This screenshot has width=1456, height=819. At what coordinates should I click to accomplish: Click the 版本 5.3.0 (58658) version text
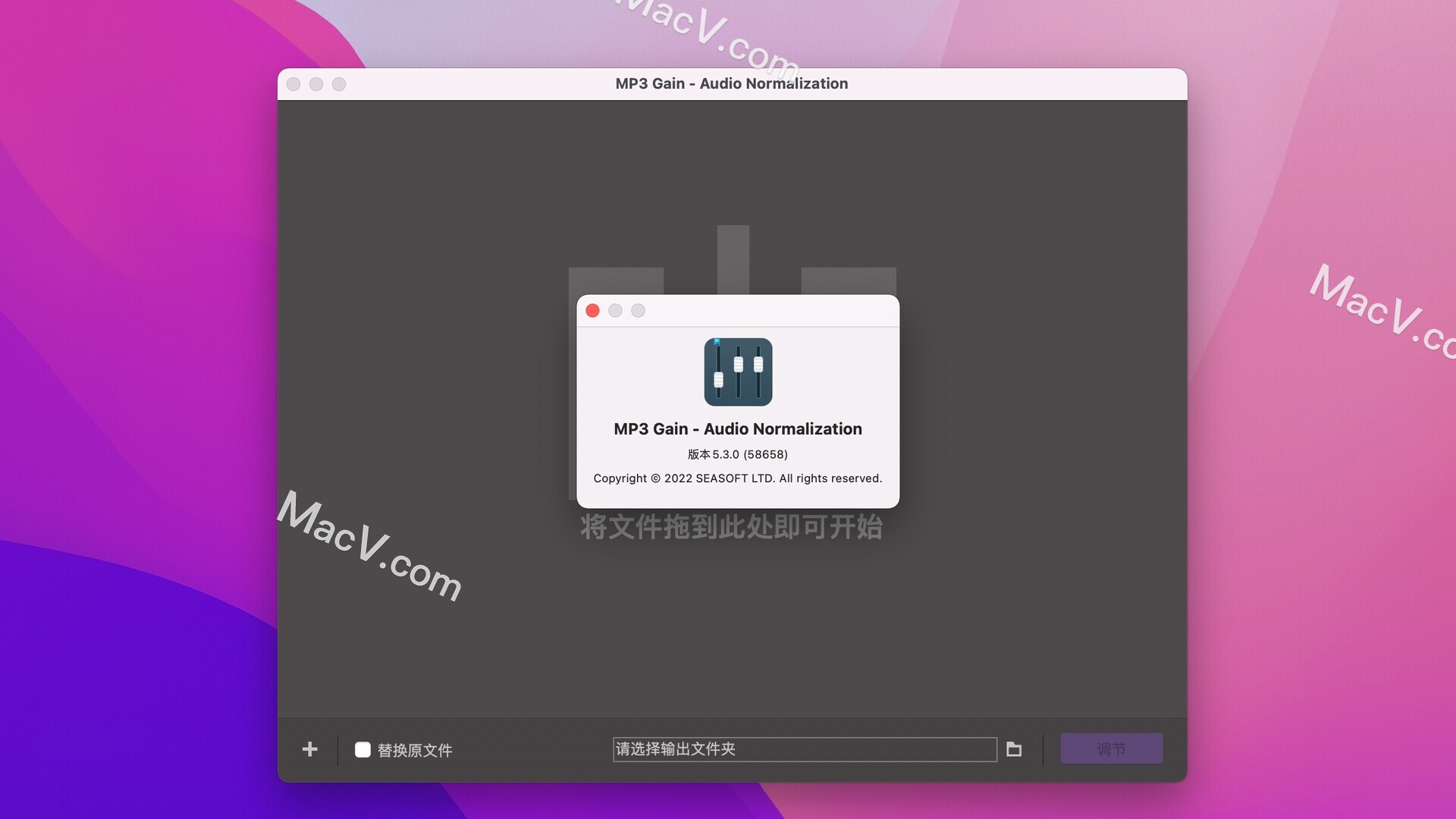[738, 454]
